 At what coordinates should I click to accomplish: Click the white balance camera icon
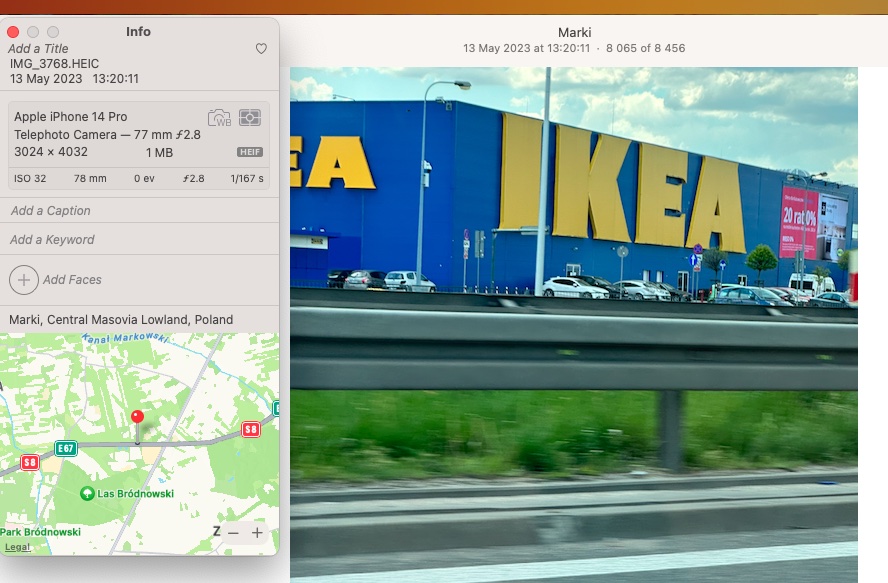(219, 118)
